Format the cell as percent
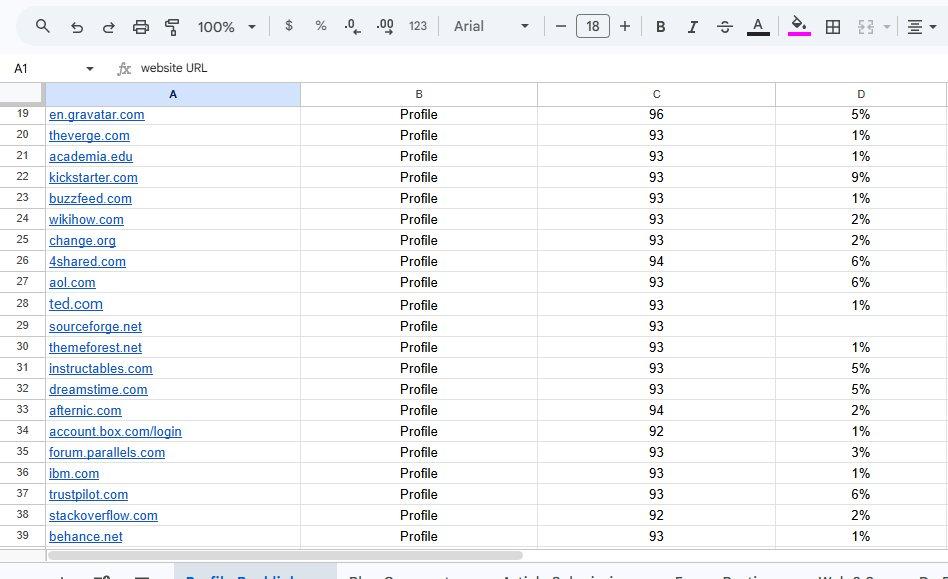 pyautogui.click(x=321, y=26)
